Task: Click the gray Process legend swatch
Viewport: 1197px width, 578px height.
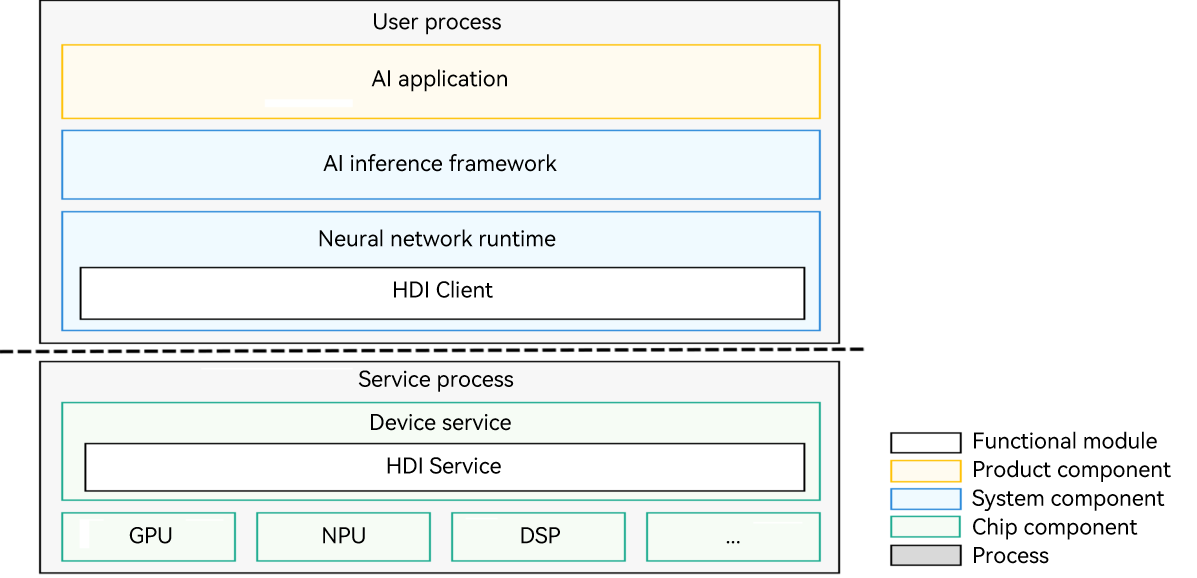Action: point(925,556)
